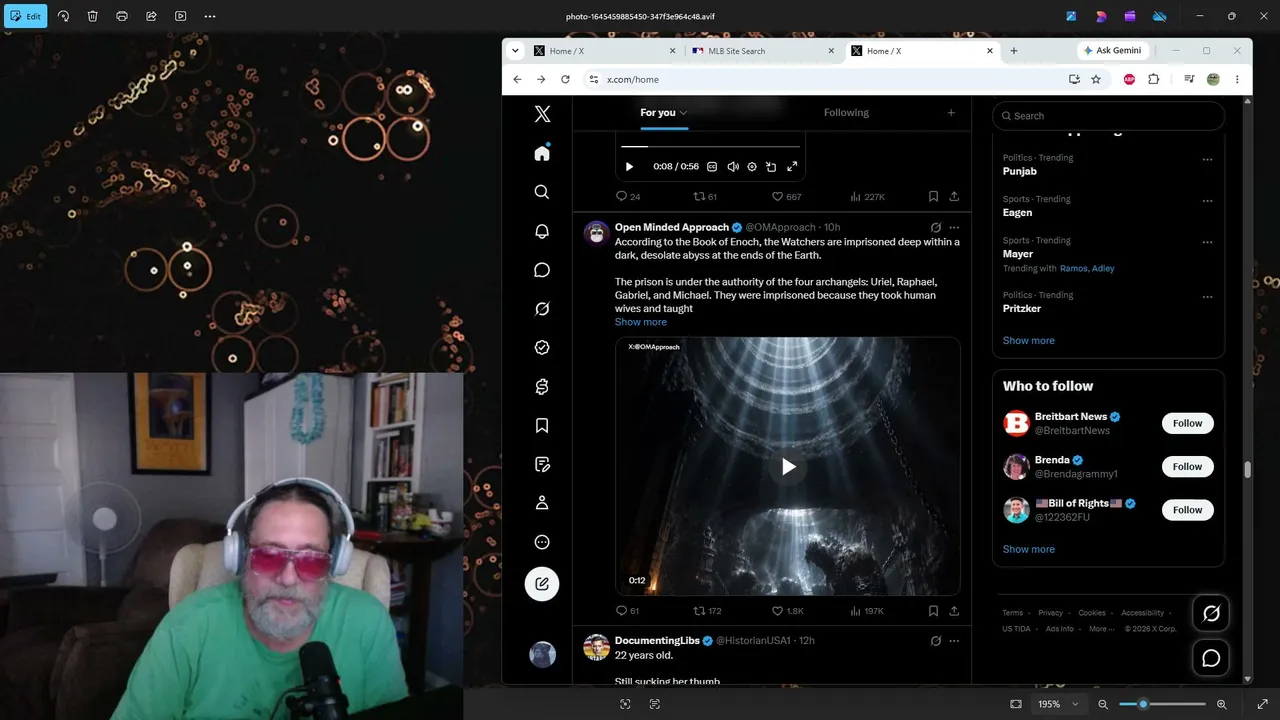Click the Ask Gemini button
Image resolution: width=1280 pixels, height=720 pixels.
[1112, 51]
